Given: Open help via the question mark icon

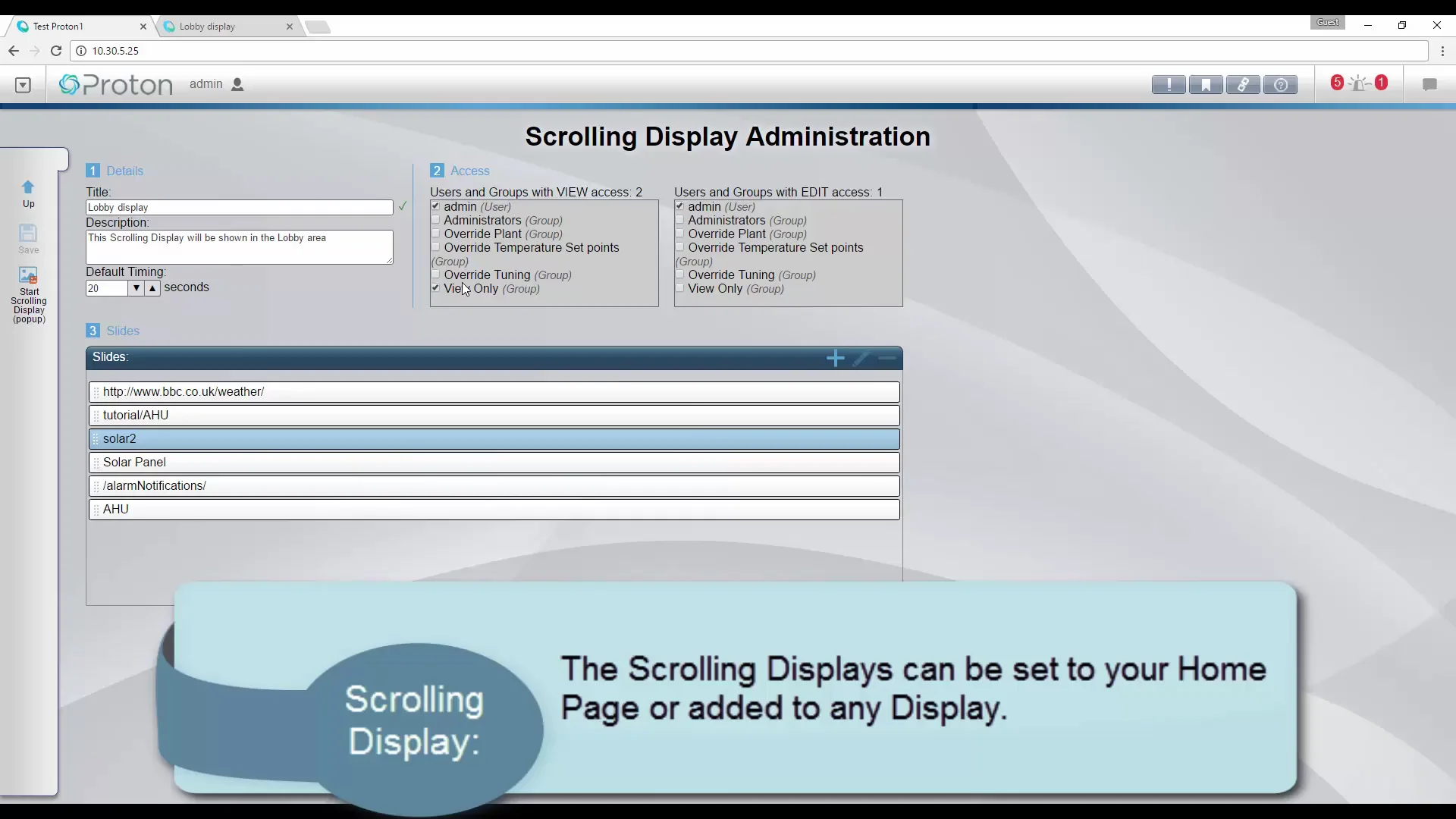Looking at the screenshot, I should coord(1281,84).
